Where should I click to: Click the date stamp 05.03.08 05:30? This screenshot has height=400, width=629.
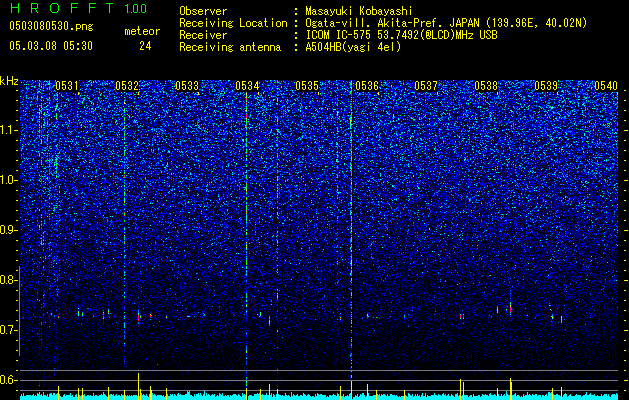[x=51, y=46]
